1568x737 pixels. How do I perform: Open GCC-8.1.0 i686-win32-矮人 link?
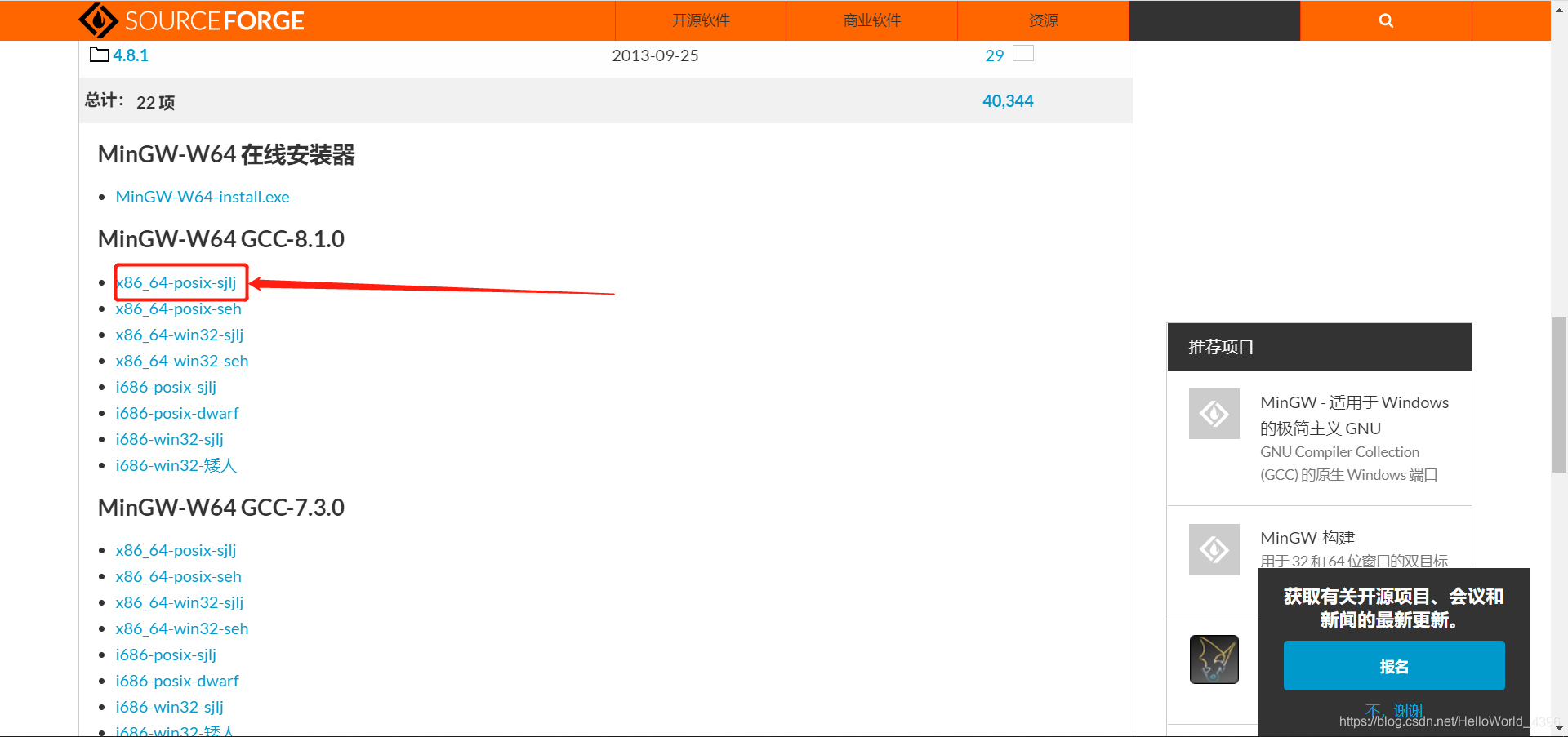coord(176,465)
